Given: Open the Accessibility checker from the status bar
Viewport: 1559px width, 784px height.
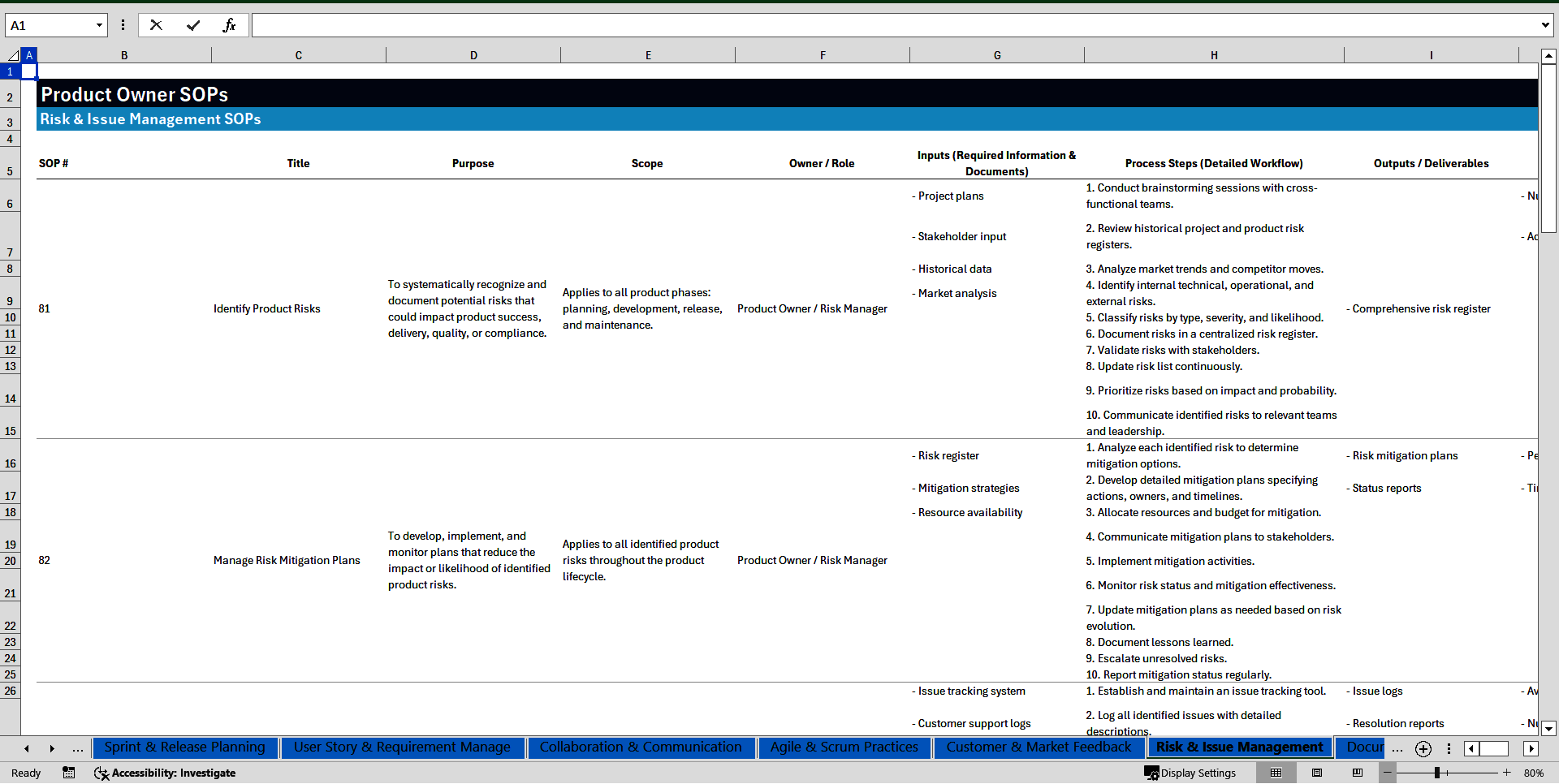Looking at the screenshot, I should coord(165,773).
